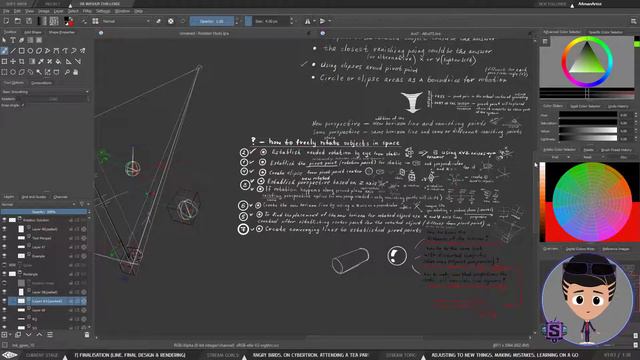The width and height of the screenshot is (640, 360).
Task: Toggle visibility of topmost group layer
Action: coord(4,220)
